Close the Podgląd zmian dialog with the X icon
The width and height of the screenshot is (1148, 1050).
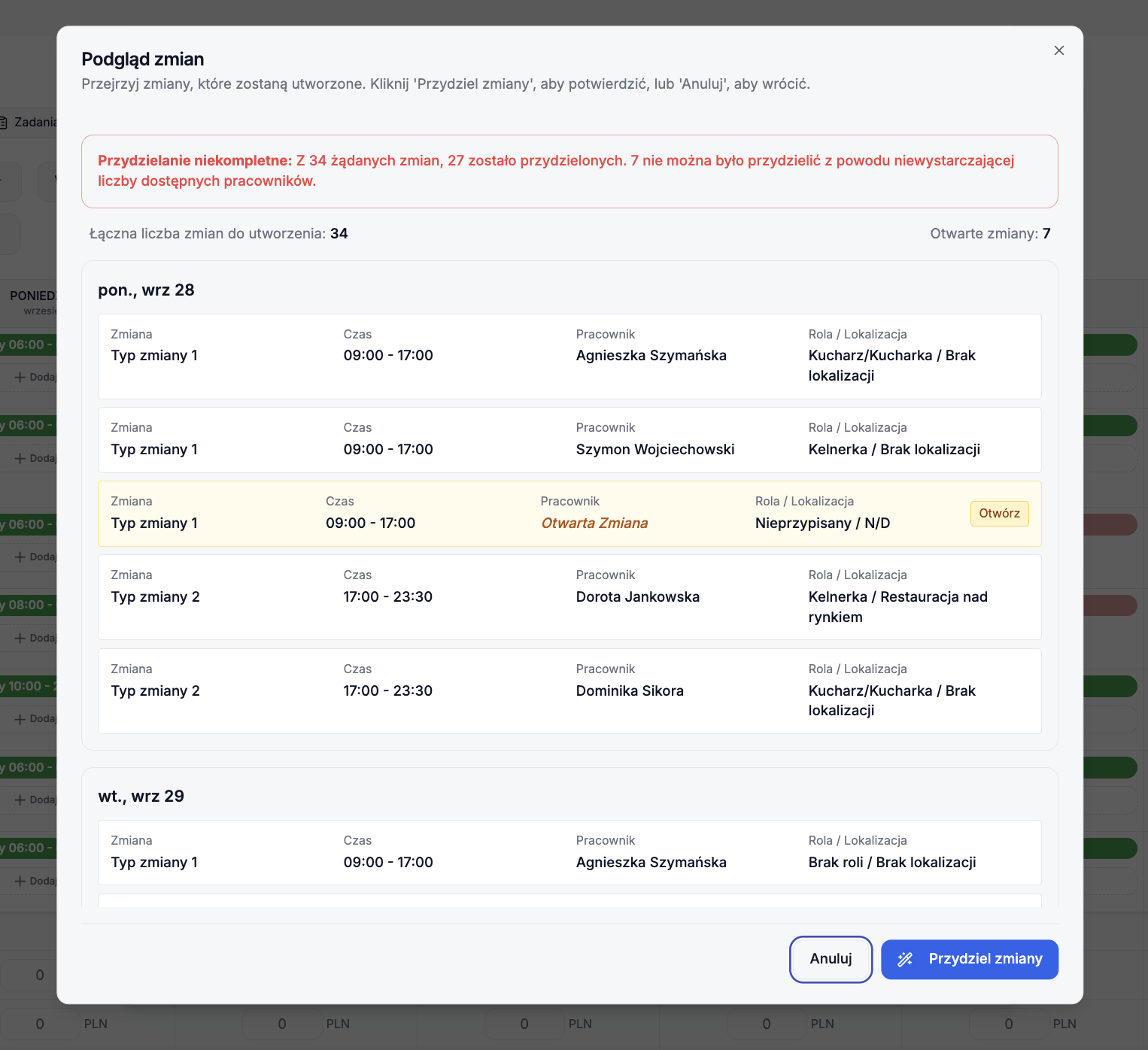coord(1059,50)
